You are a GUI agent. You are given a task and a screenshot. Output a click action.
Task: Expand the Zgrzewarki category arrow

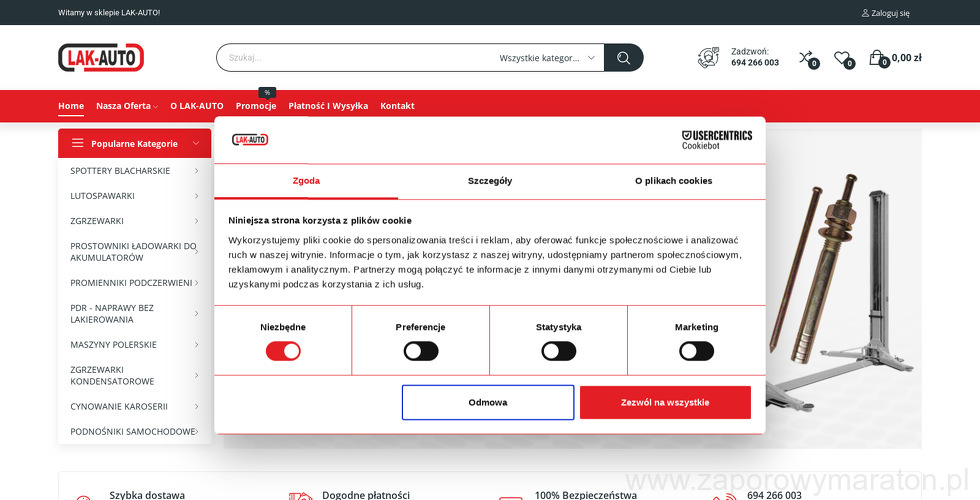[196, 221]
